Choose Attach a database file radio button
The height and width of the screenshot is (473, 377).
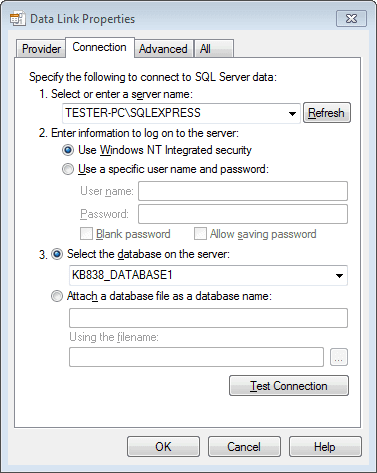(57, 296)
